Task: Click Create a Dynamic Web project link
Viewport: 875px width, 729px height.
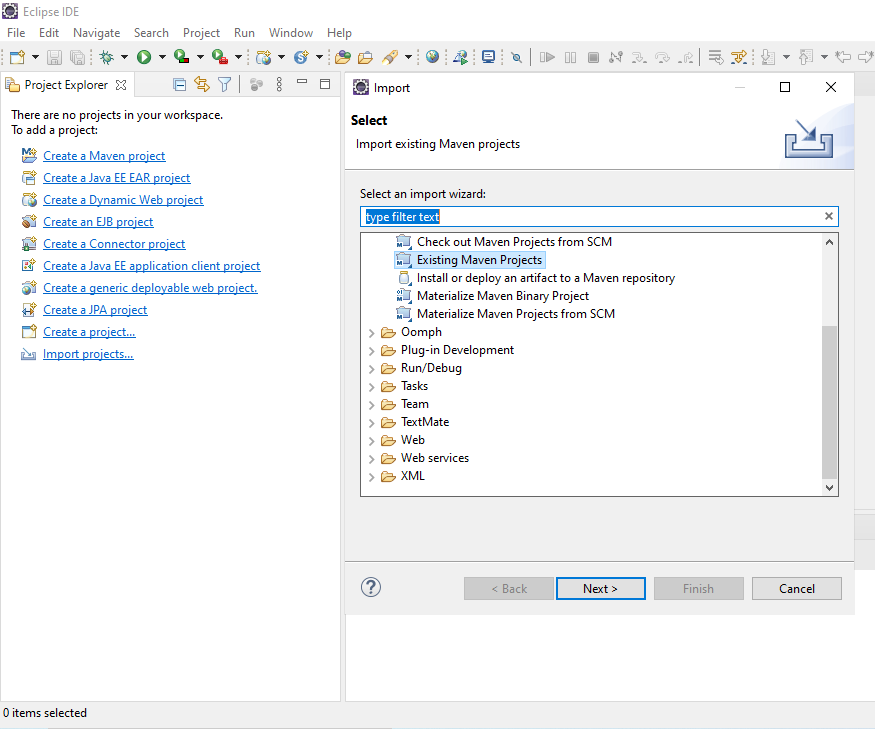Action: 123,200
